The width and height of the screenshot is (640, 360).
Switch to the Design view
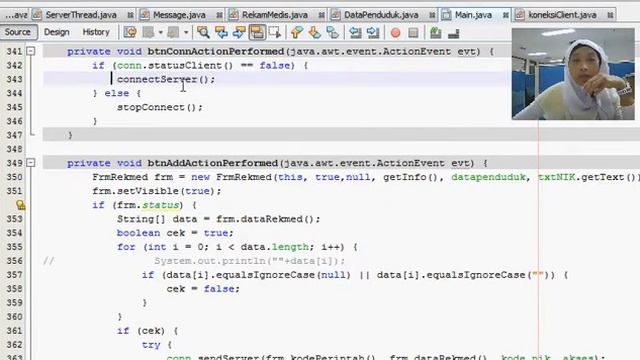[56, 32]
